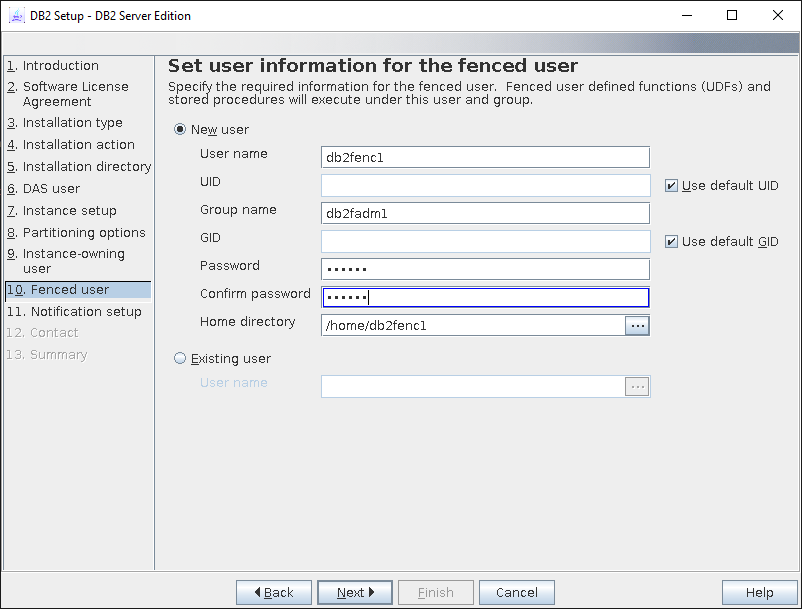Click the DB2 Setup Java title bar icon
Viewport: 802px width, 611px height.
point(17,16)
